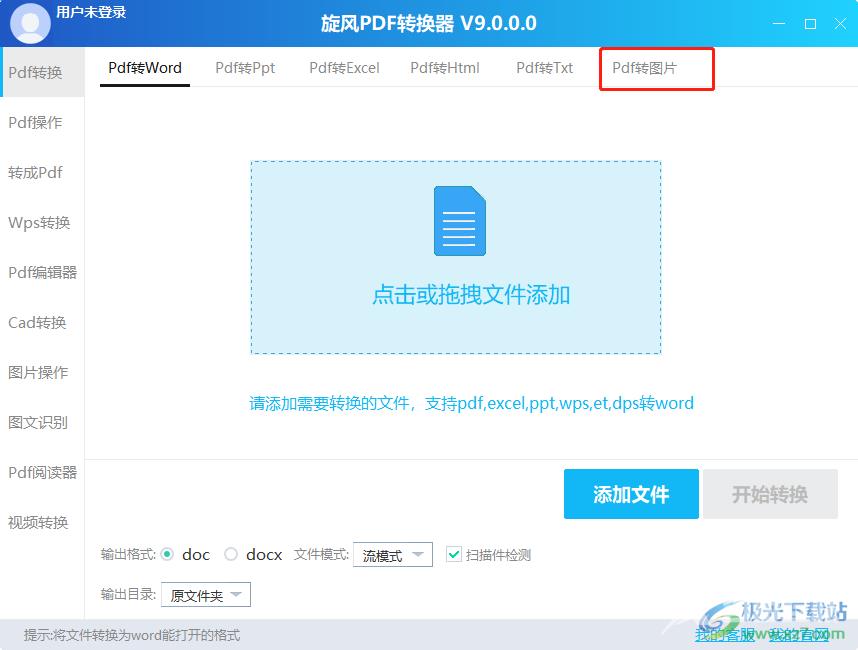Click the user avatar icon

30,23
